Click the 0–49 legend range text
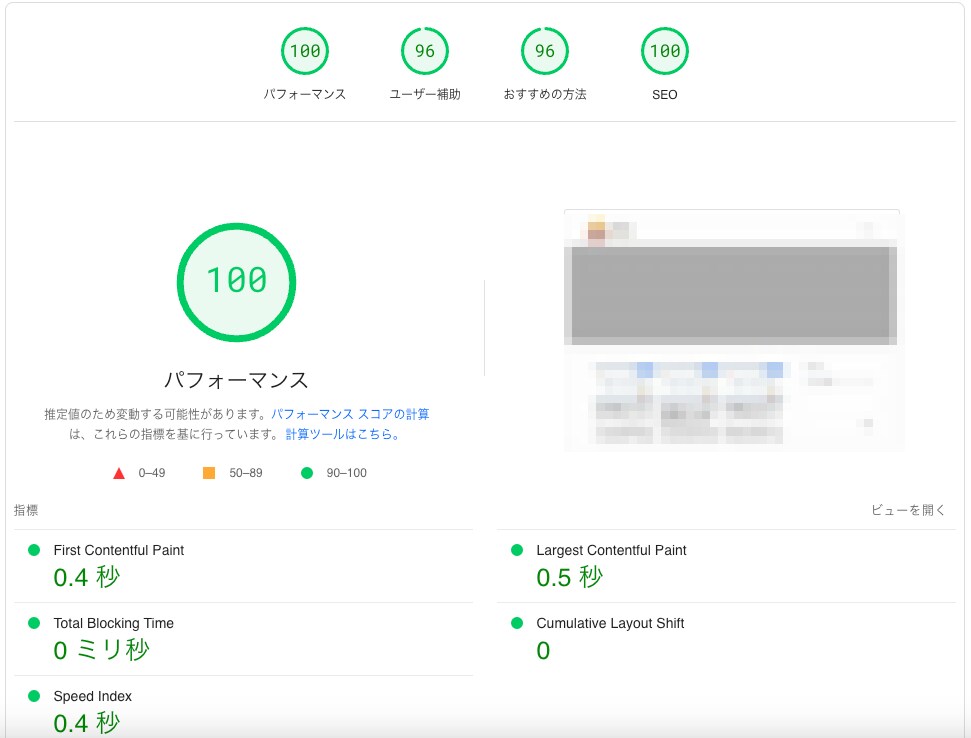The image size is (971, 738). point(152,473)
